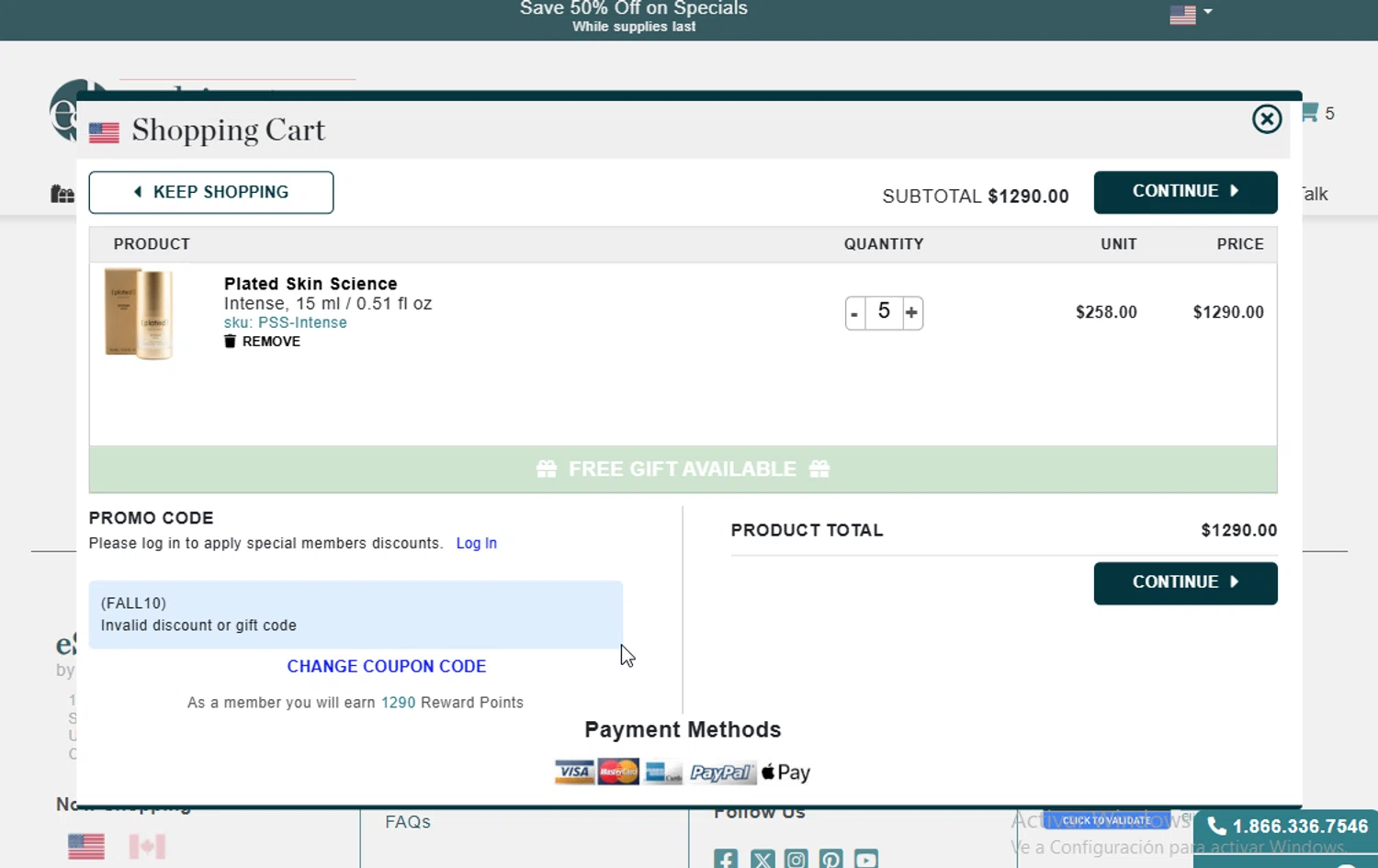Click the American Express payment icon

663,772
